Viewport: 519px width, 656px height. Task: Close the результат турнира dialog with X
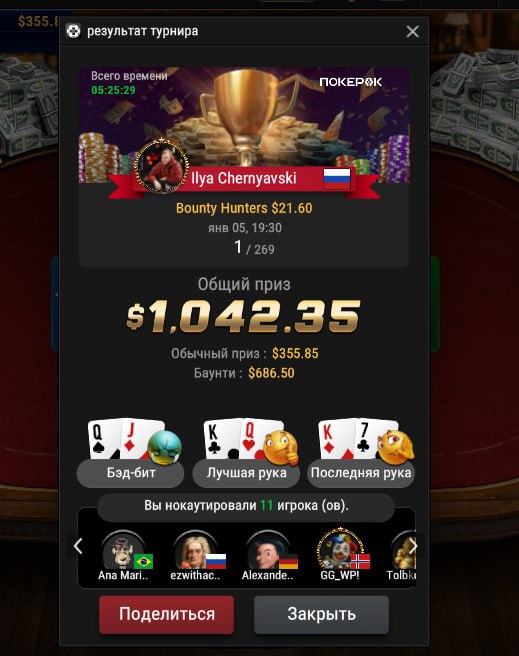point(412,31)
